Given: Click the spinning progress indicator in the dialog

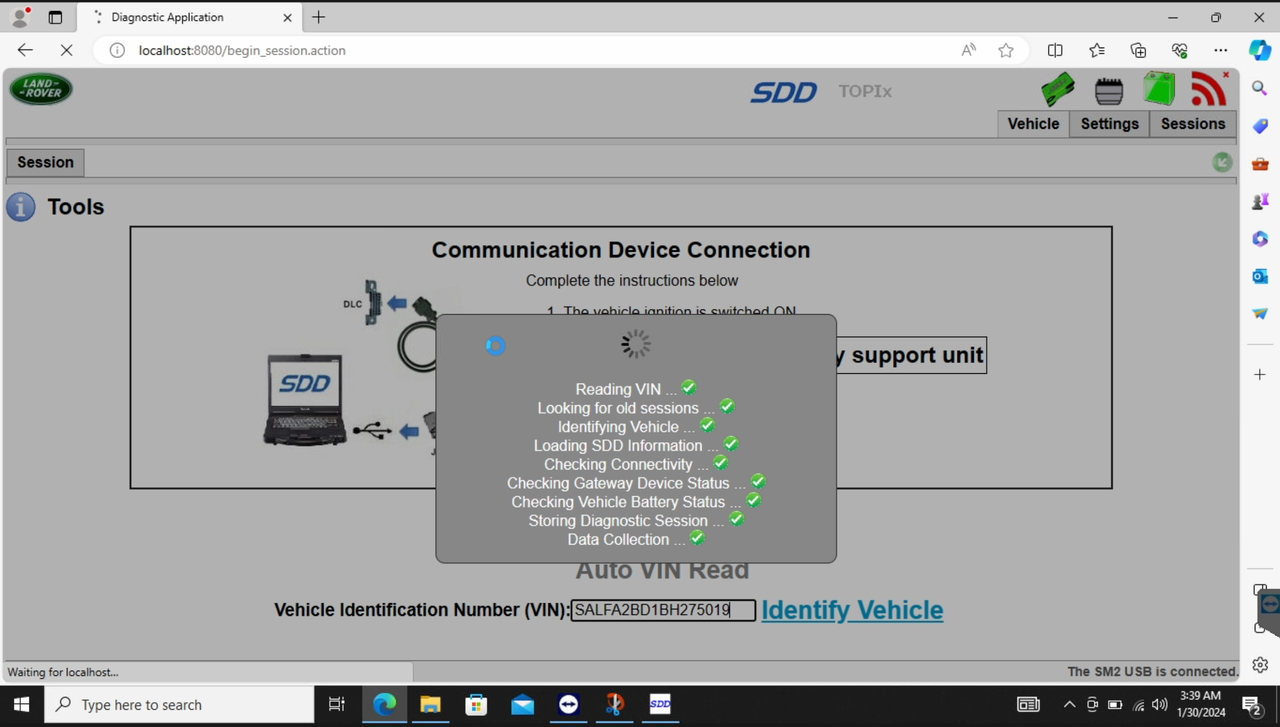Looking at the screenshot, I should [x=635, y=343].
